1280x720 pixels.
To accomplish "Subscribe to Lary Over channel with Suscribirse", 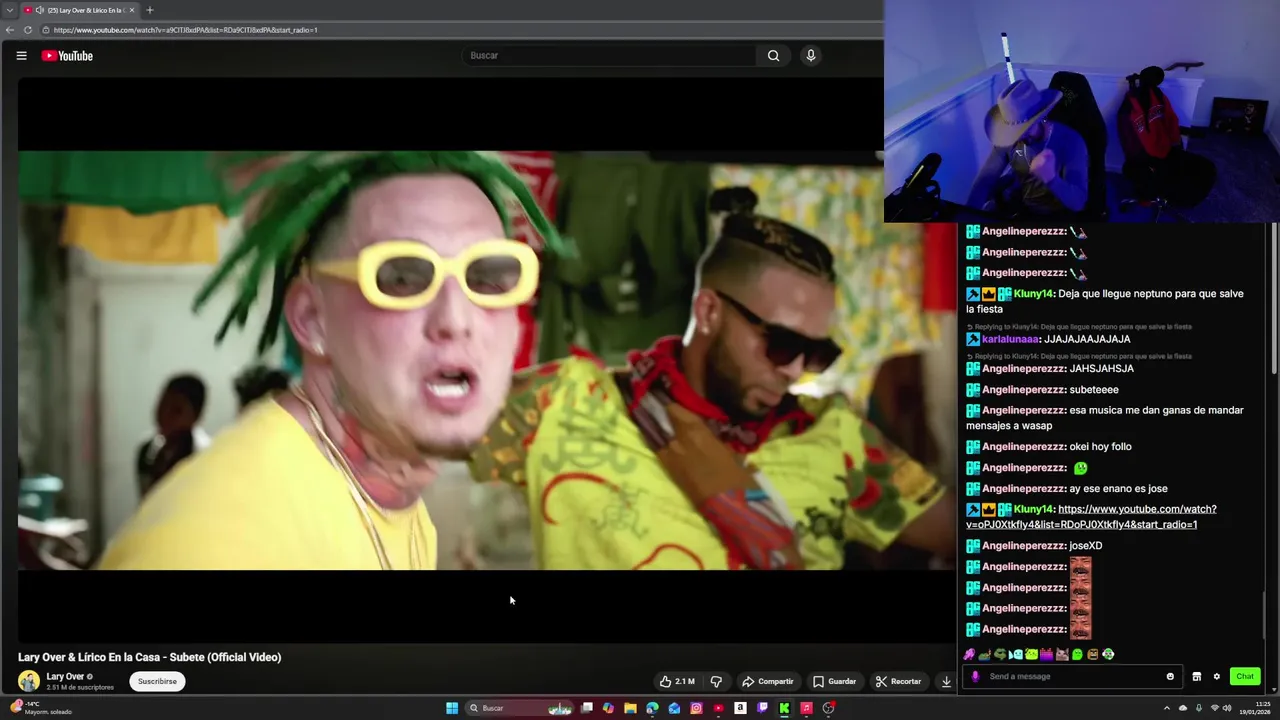I will pyautogui.click(x=157, y=681).
